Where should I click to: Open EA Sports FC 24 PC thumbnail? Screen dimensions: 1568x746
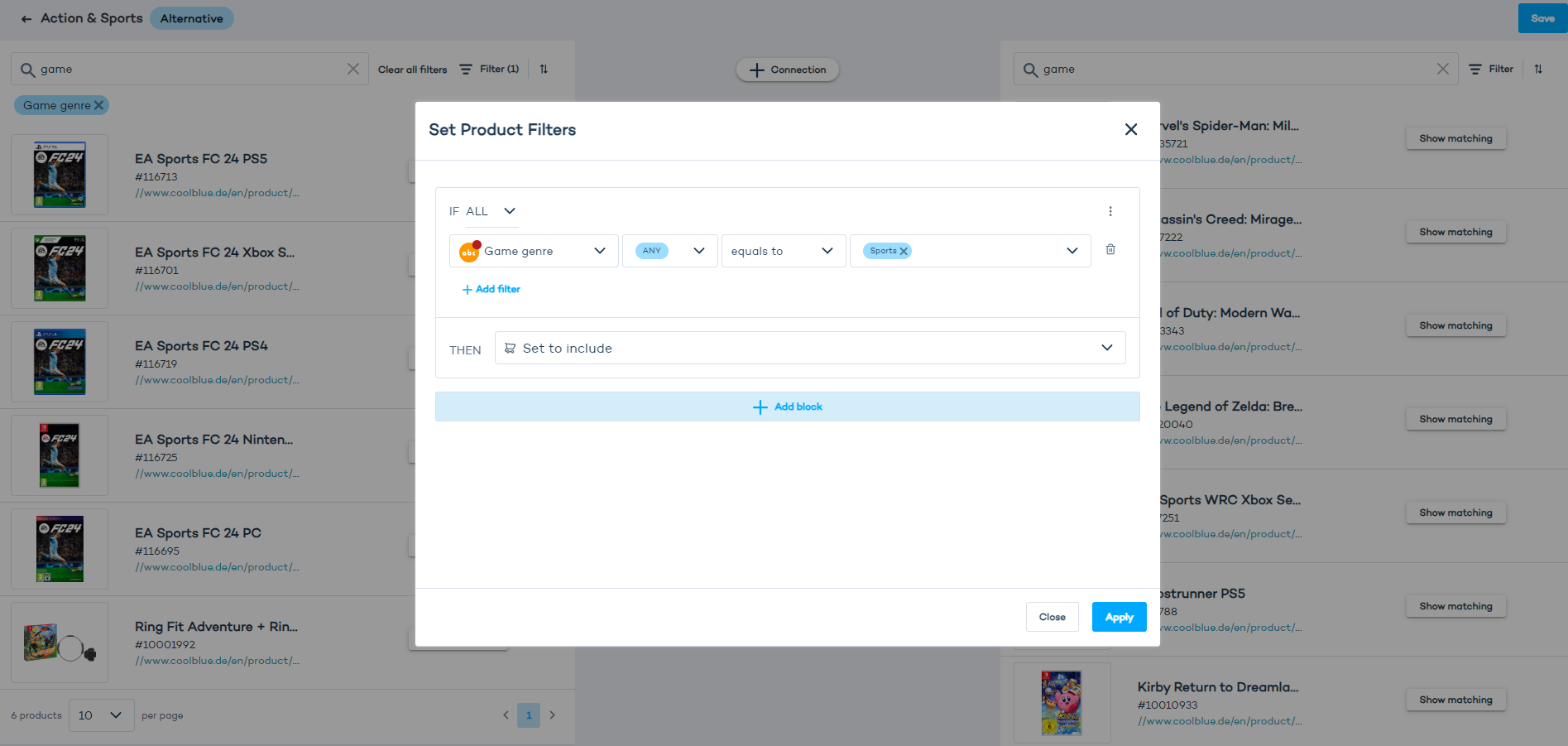coord(60,549)
